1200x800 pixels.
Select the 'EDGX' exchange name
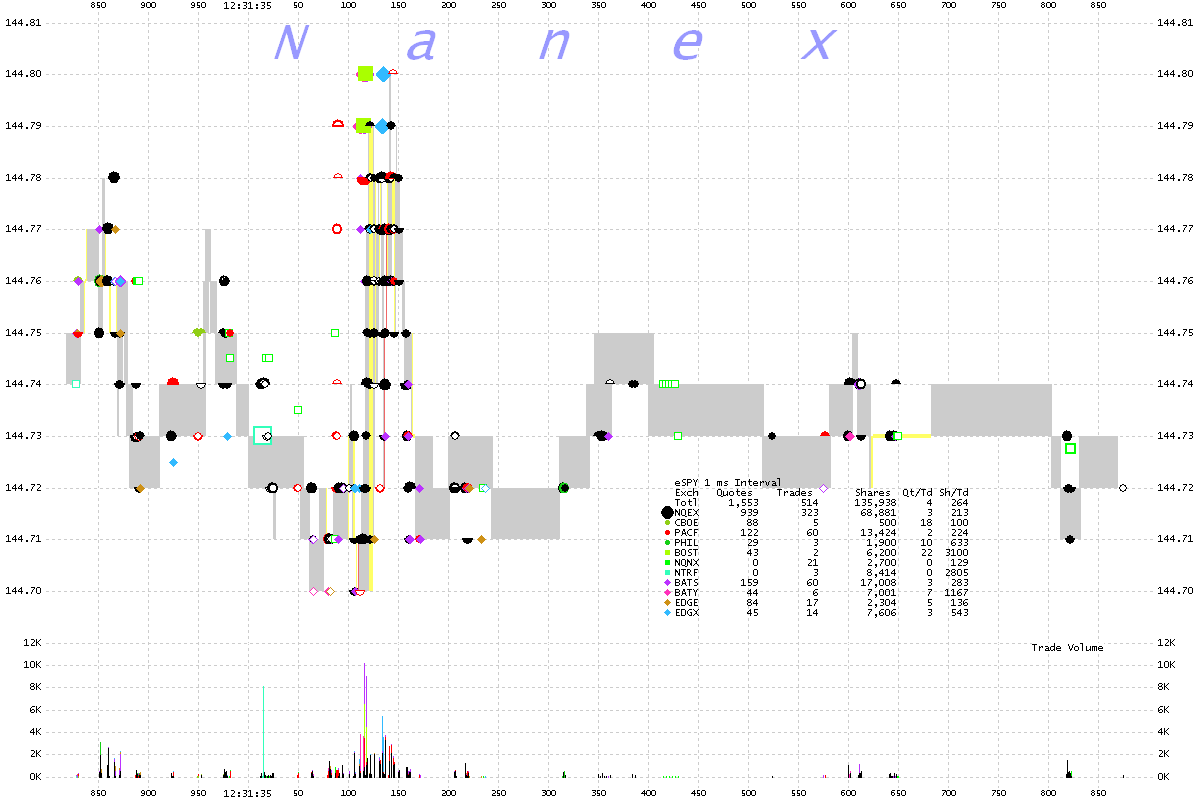pos(687,613)
